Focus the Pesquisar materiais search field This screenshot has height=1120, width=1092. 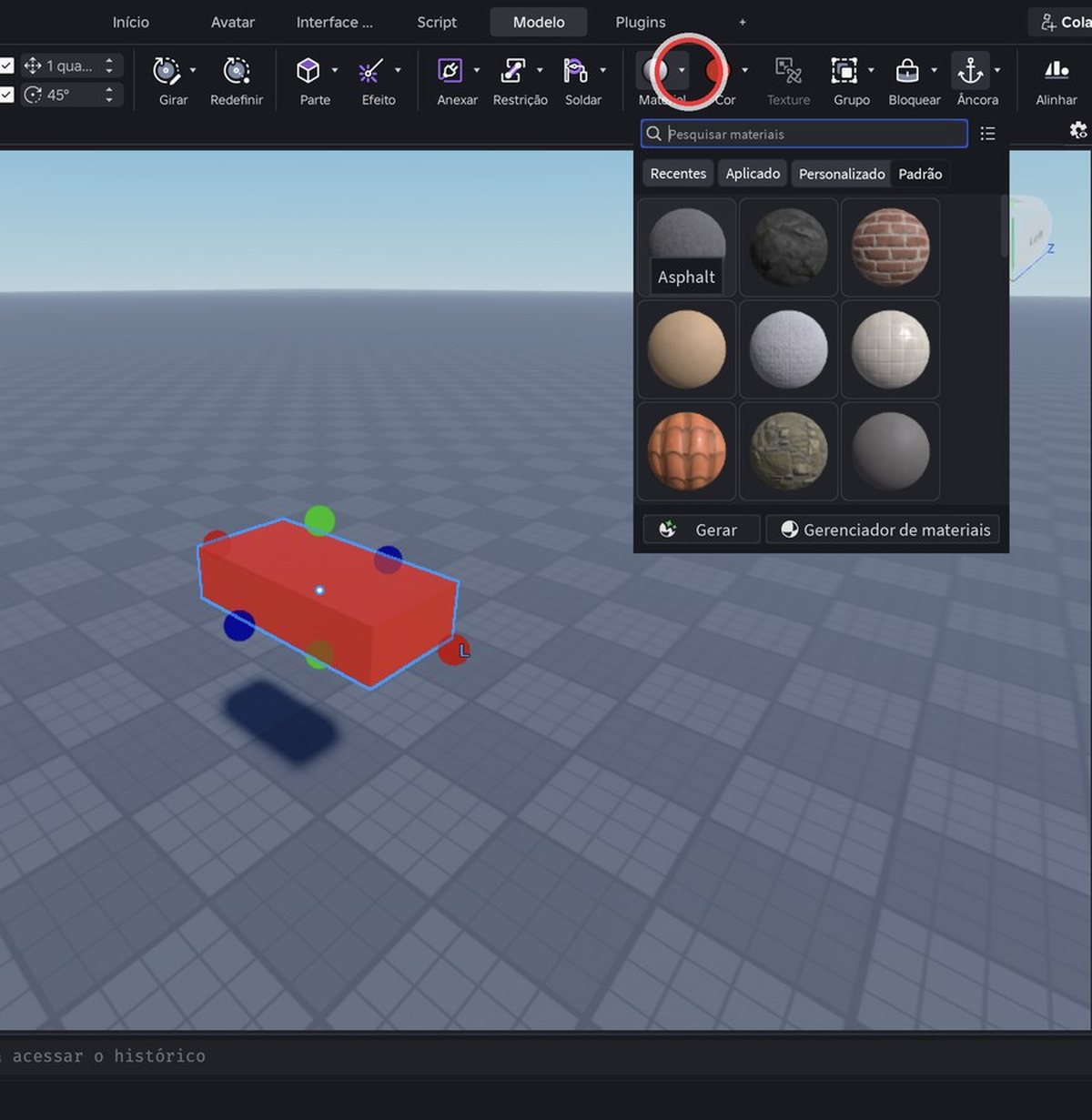(804, 134)
